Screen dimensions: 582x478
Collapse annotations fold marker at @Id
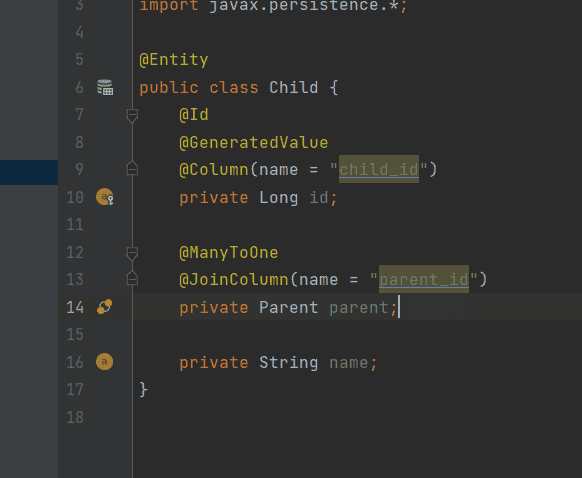coord(132,115)
